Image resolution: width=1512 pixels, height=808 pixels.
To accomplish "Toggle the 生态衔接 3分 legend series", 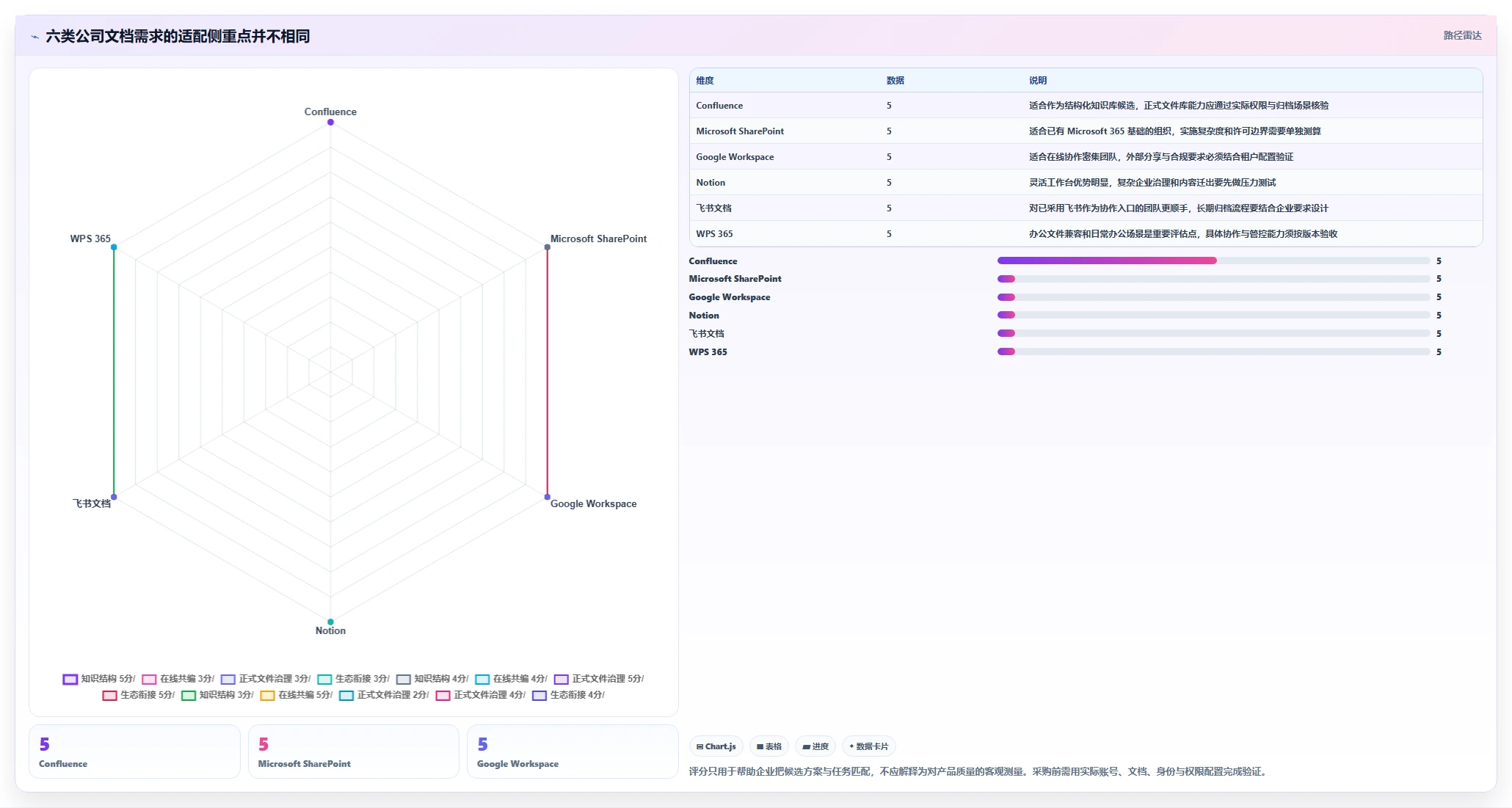I will 353,679.
